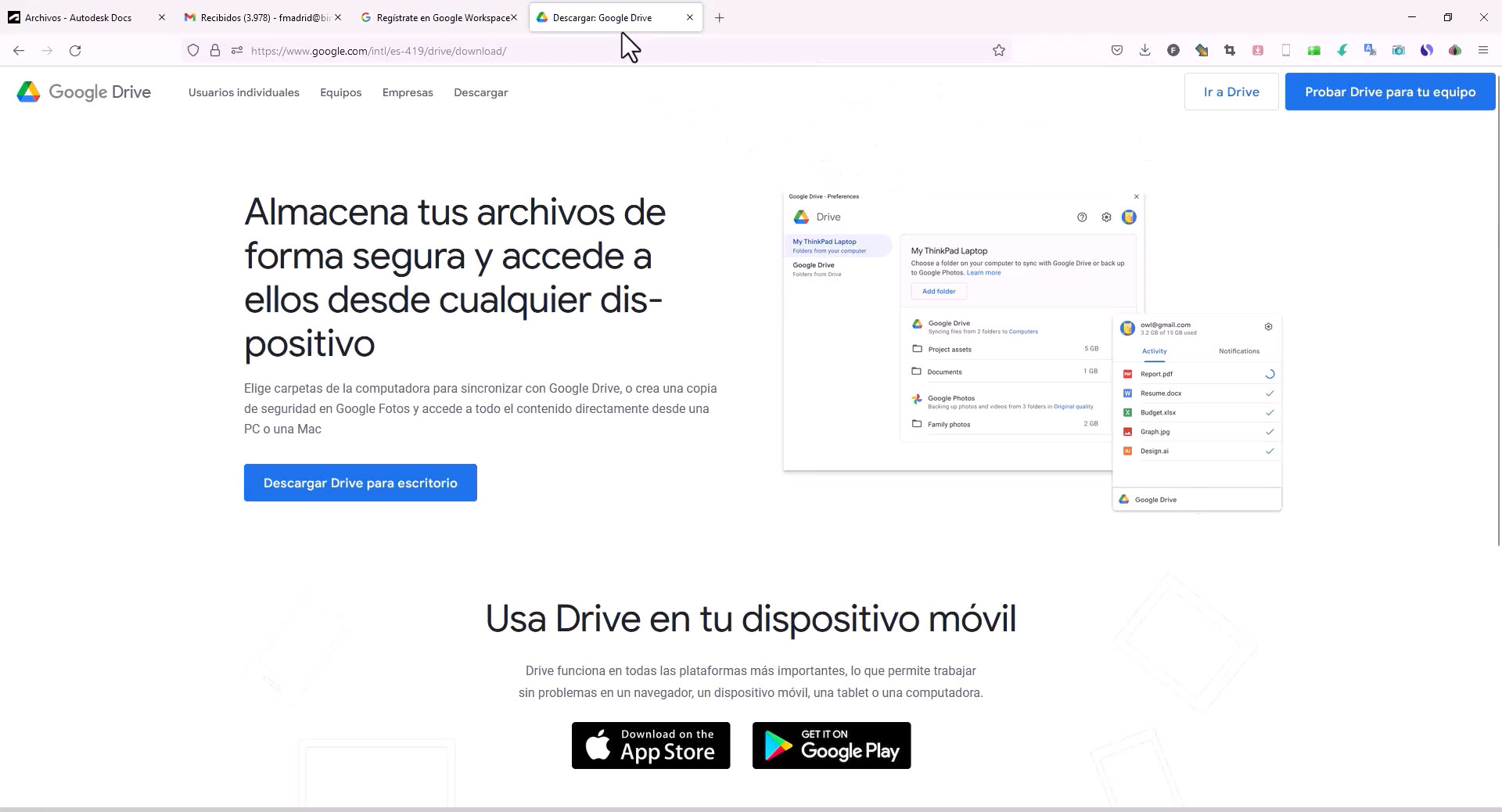Open the translate extension icon

(x=1370, y=50)
